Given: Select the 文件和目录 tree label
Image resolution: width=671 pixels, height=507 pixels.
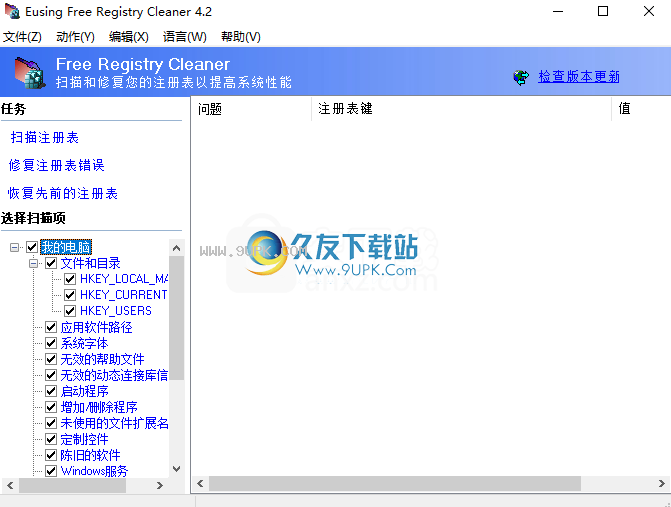Looking at the screenshot, I should [x=90, y=263].
